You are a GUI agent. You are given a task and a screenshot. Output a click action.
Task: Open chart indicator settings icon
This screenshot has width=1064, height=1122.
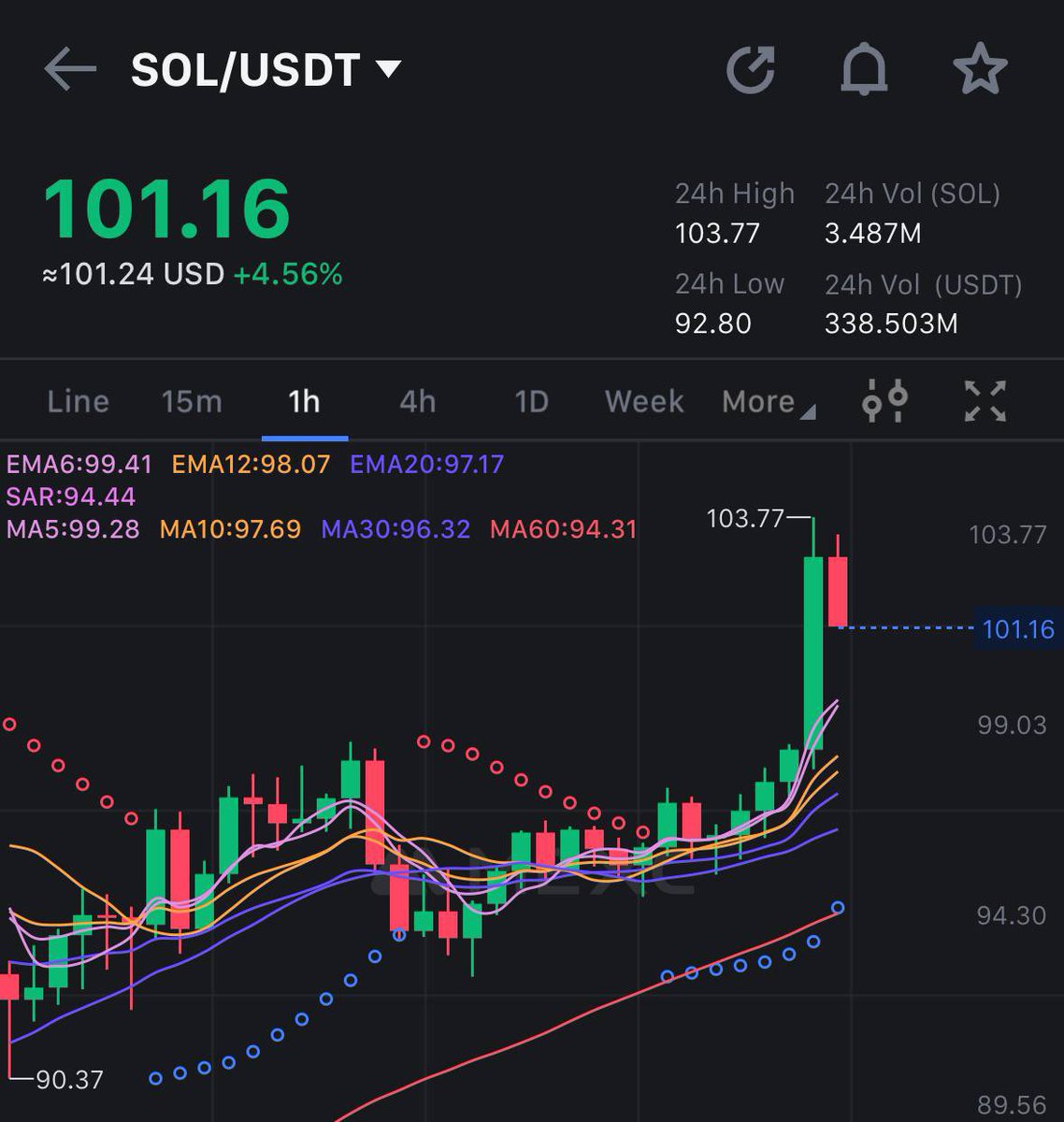pos(884,401)
